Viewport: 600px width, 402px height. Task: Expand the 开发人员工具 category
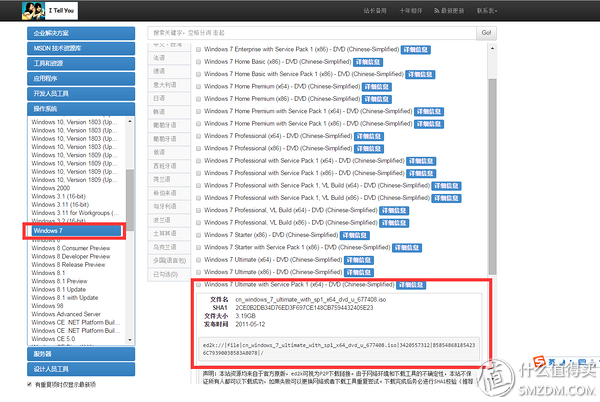(x=81, y=94)
